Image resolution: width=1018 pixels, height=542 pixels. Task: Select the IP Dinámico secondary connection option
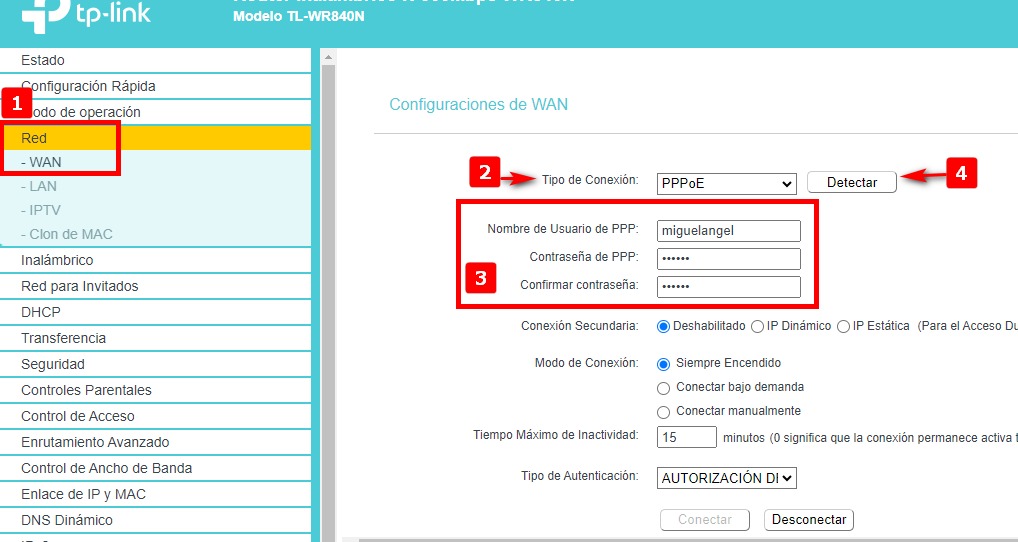click(758, 326)
